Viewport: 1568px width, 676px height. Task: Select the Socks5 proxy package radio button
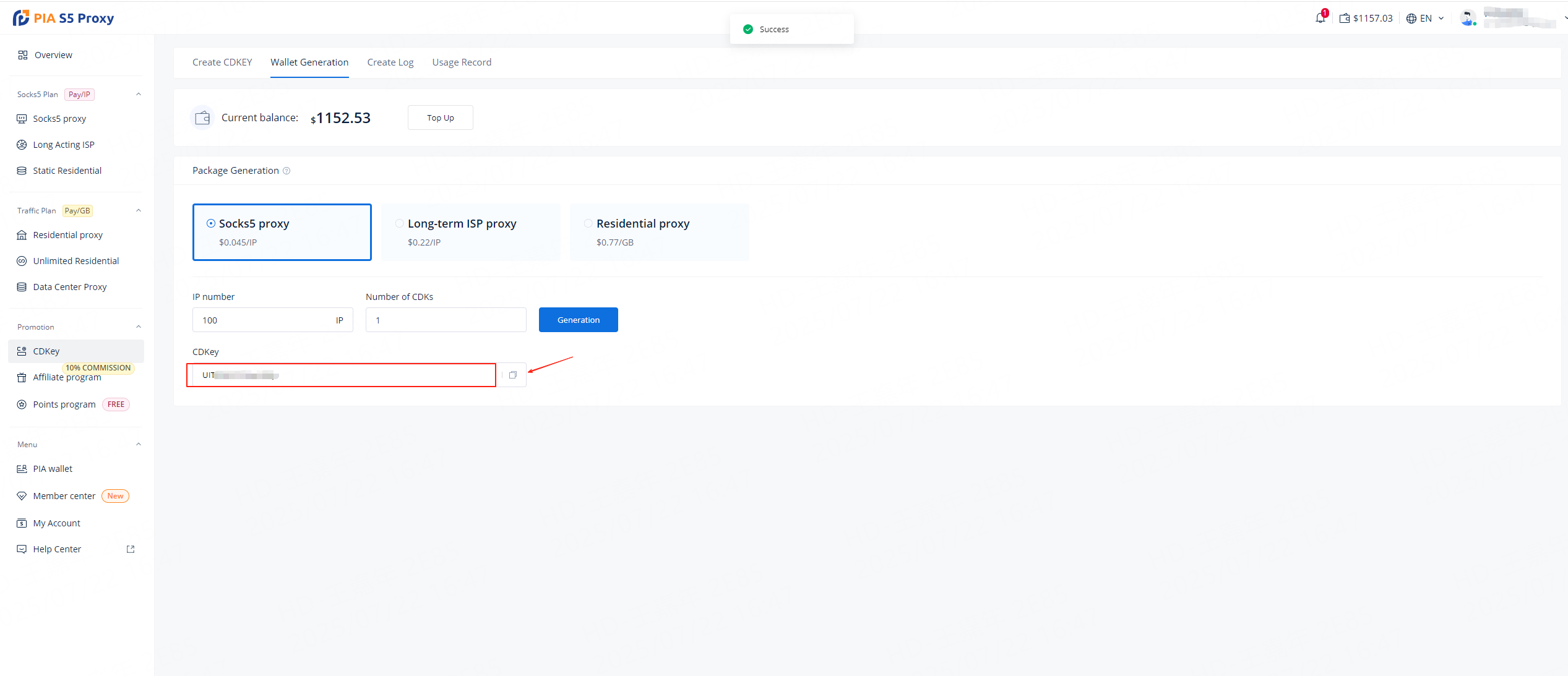click(x=211, y=223)
